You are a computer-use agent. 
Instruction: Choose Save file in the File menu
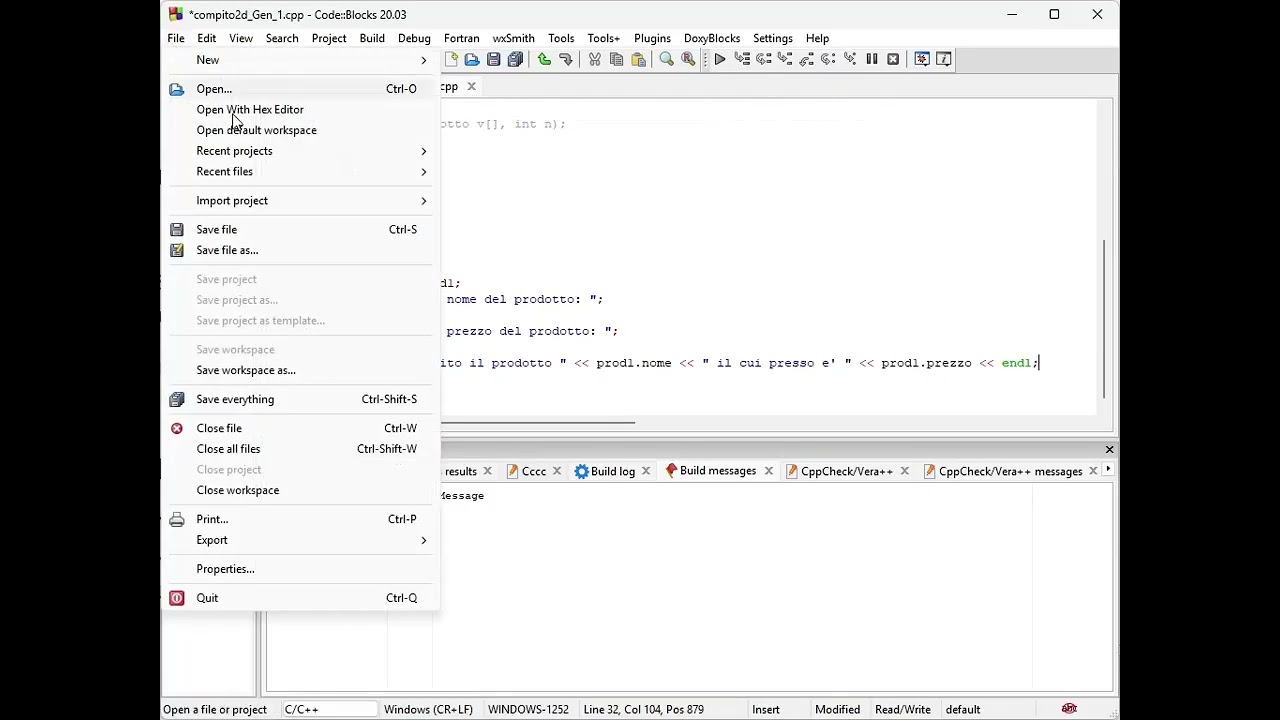(301, 230)
